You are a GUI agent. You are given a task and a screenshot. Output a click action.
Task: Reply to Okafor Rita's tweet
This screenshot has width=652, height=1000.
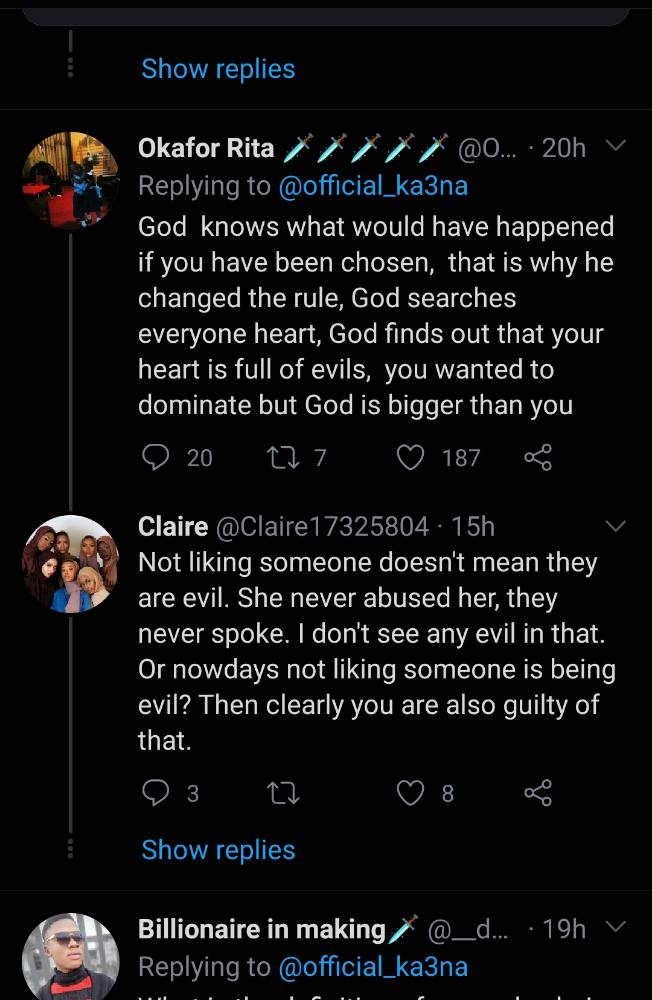156,458
